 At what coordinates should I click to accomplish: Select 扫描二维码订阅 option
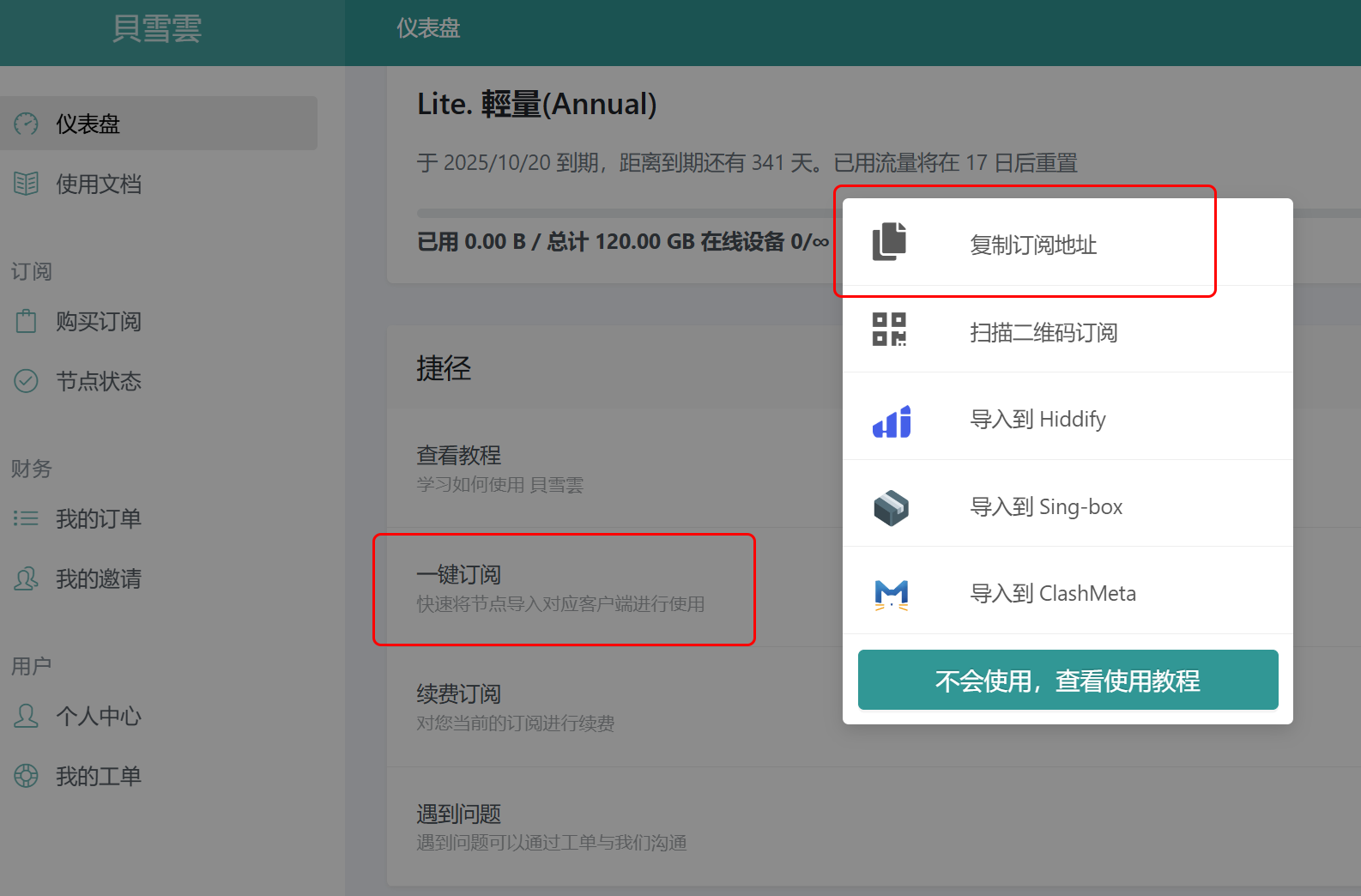(1068, 330)
